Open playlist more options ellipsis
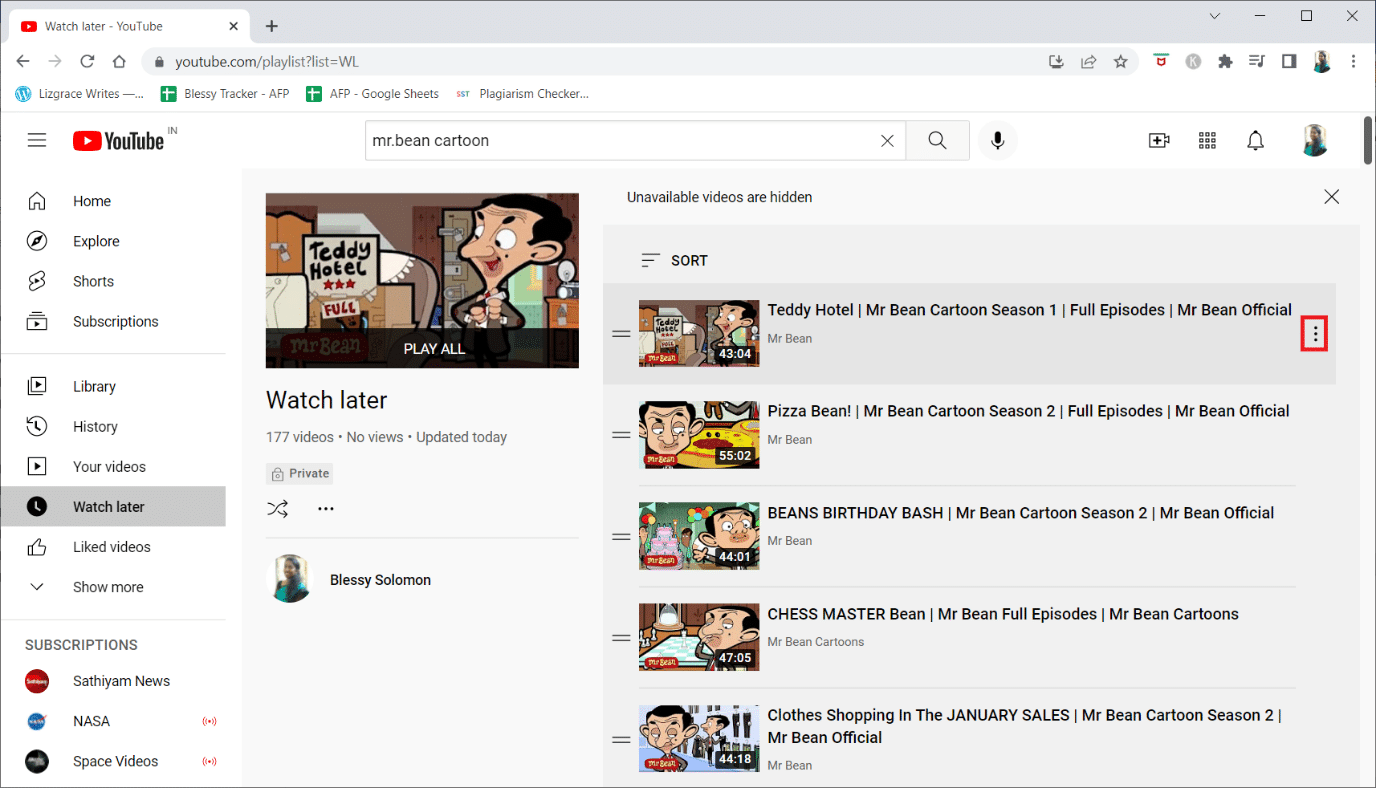The height and width of the screenshot is (788, 1376). coord(326,509)
